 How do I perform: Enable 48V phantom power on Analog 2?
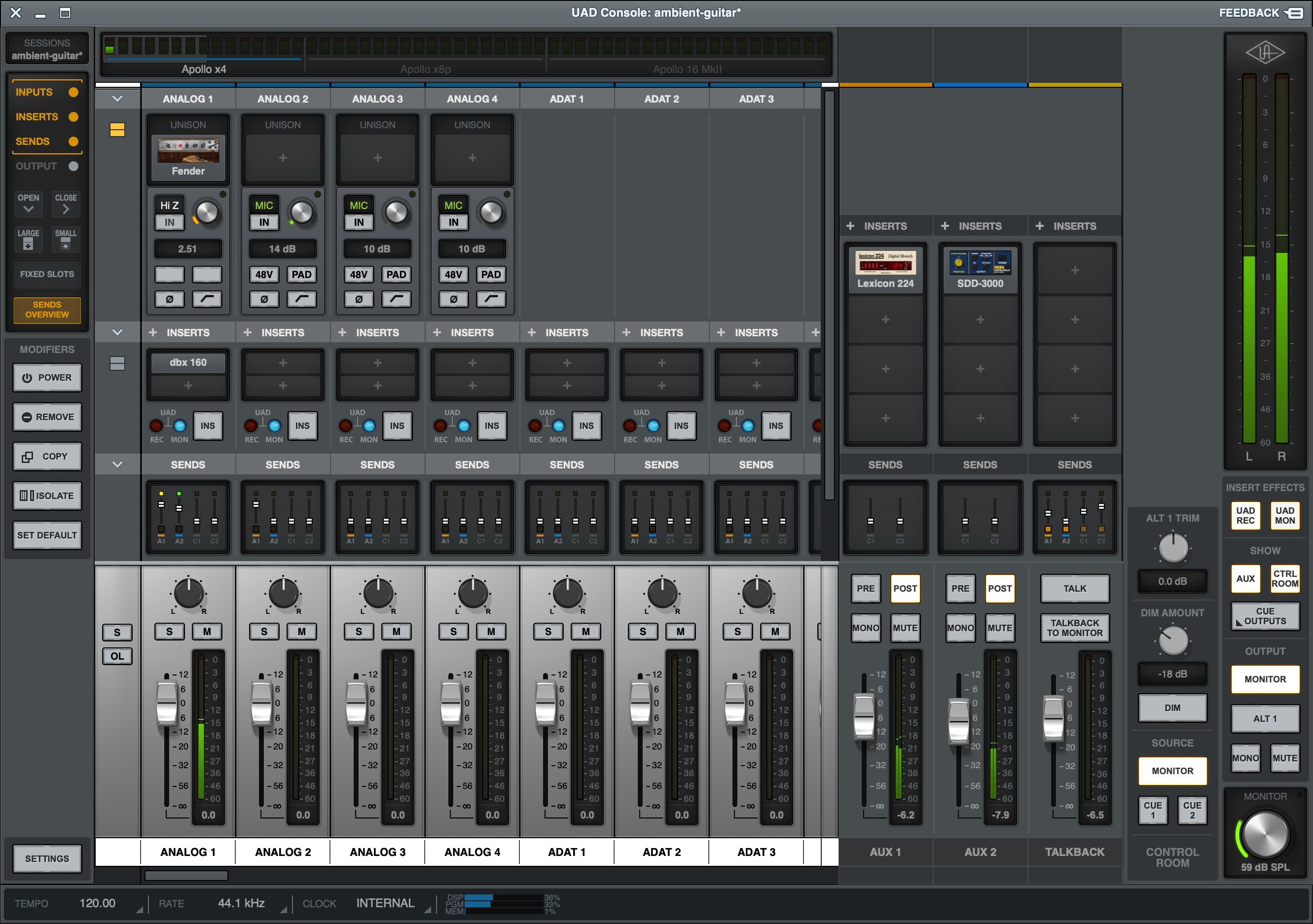(263, 275)
